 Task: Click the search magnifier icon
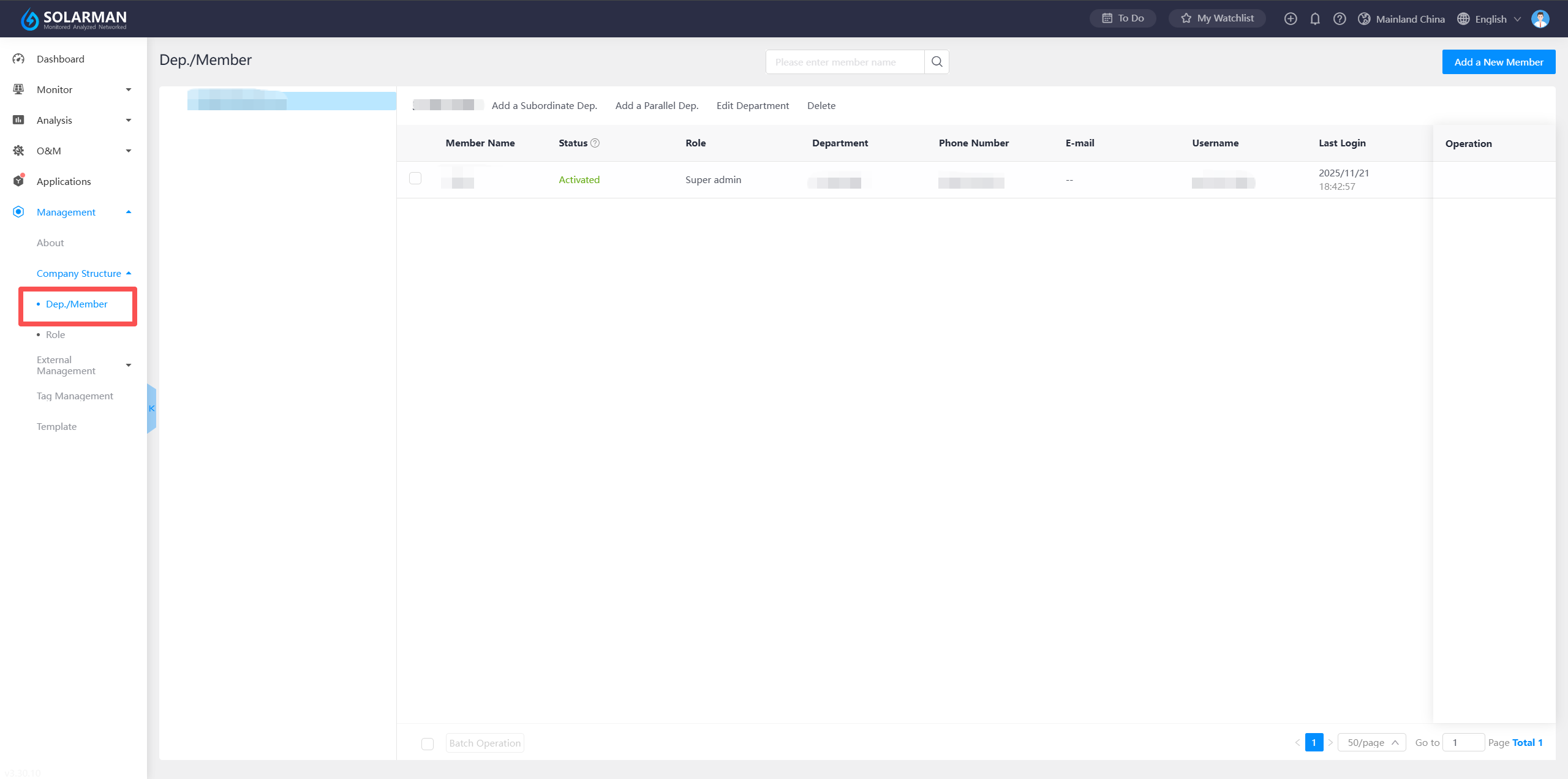tap(937, 62)
